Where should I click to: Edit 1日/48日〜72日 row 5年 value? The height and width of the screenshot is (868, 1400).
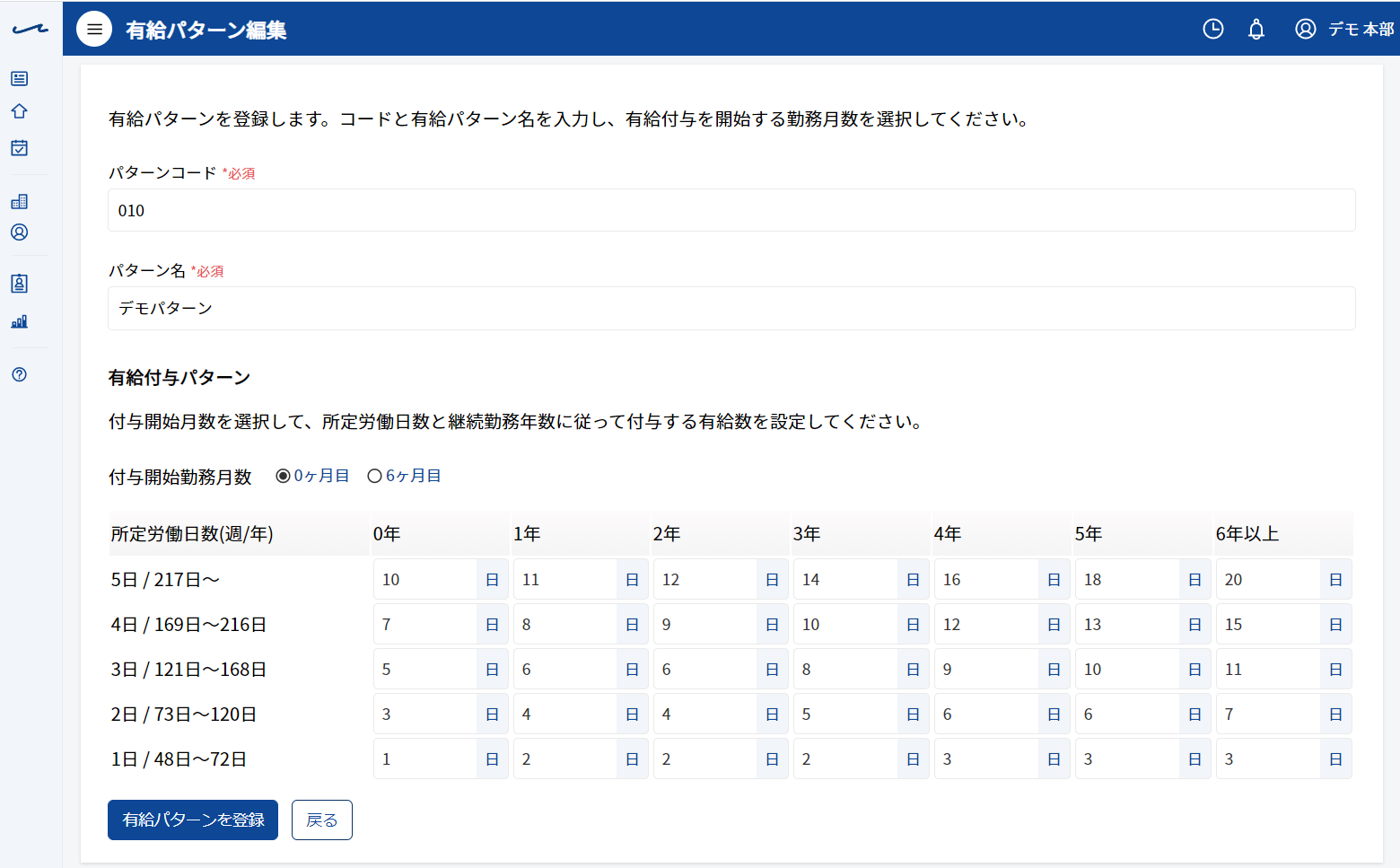pyautogui.click(x=1127, y=758)
